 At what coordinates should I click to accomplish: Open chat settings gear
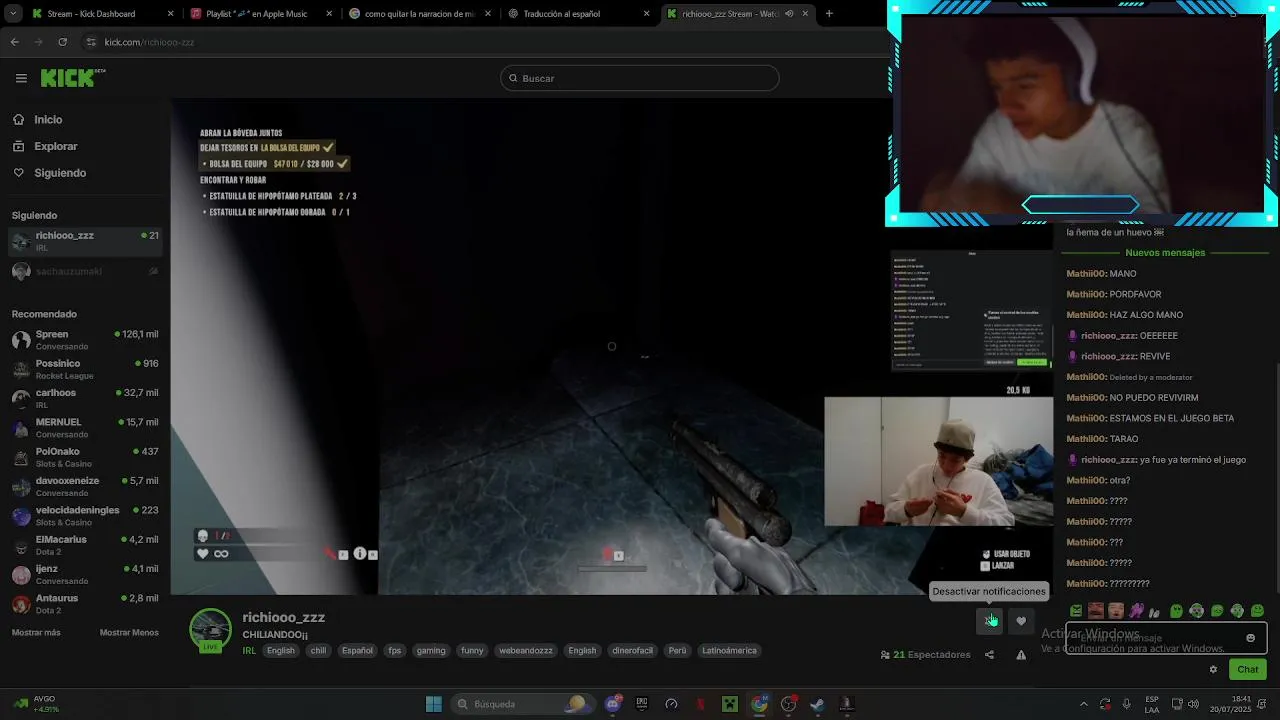pos(1213,670)
